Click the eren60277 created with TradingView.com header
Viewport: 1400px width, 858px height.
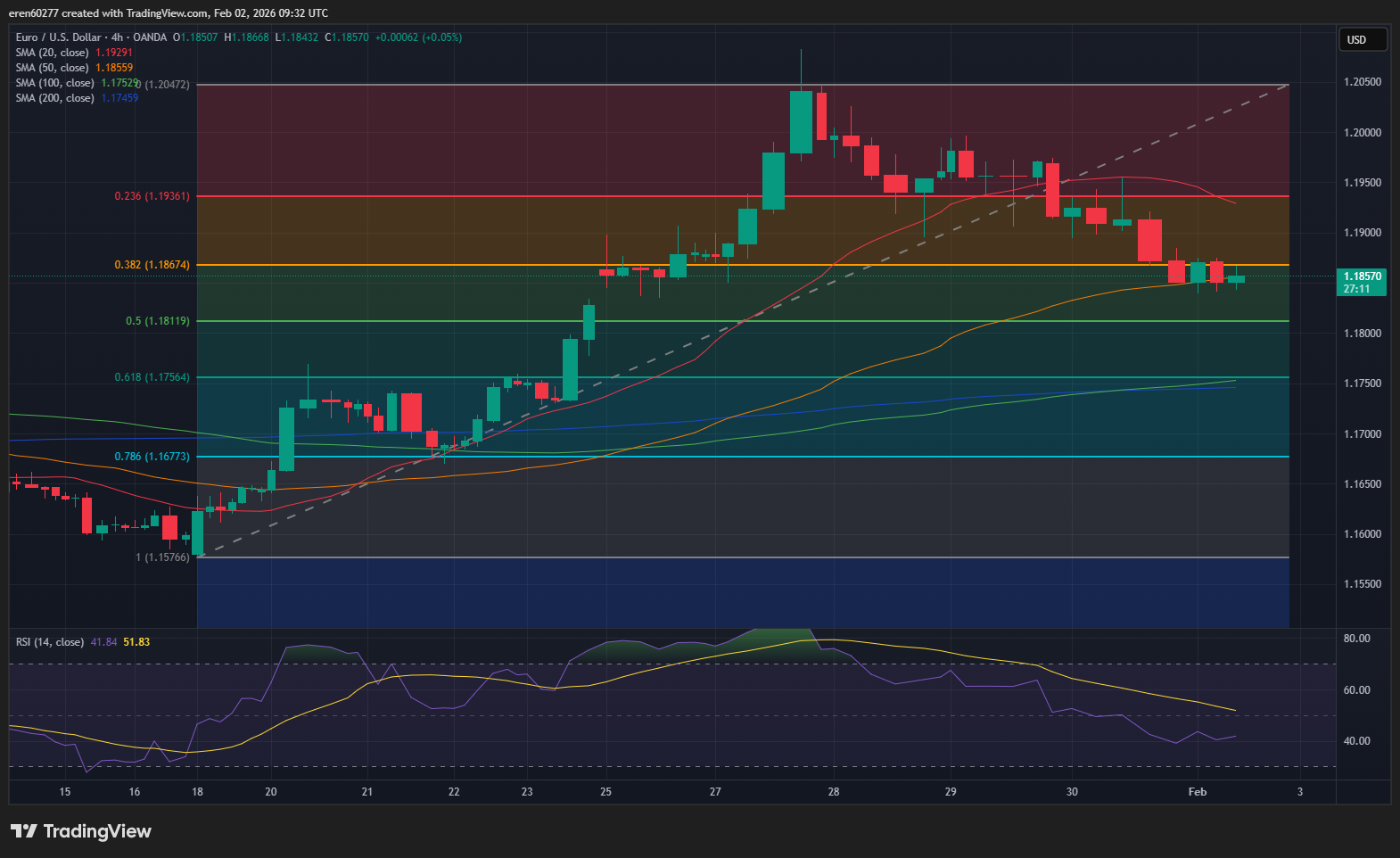pyautogui.click(x=168, y=13)
